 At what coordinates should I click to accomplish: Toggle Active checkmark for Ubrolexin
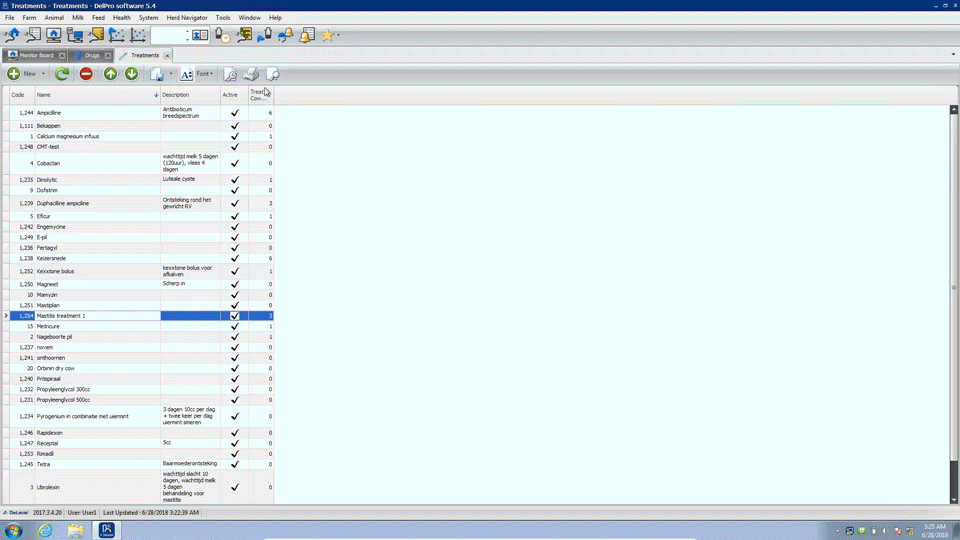234,487
